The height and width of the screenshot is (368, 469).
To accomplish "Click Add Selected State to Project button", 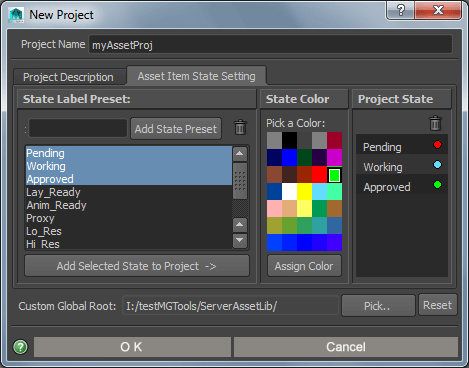I will click(137, 266).
